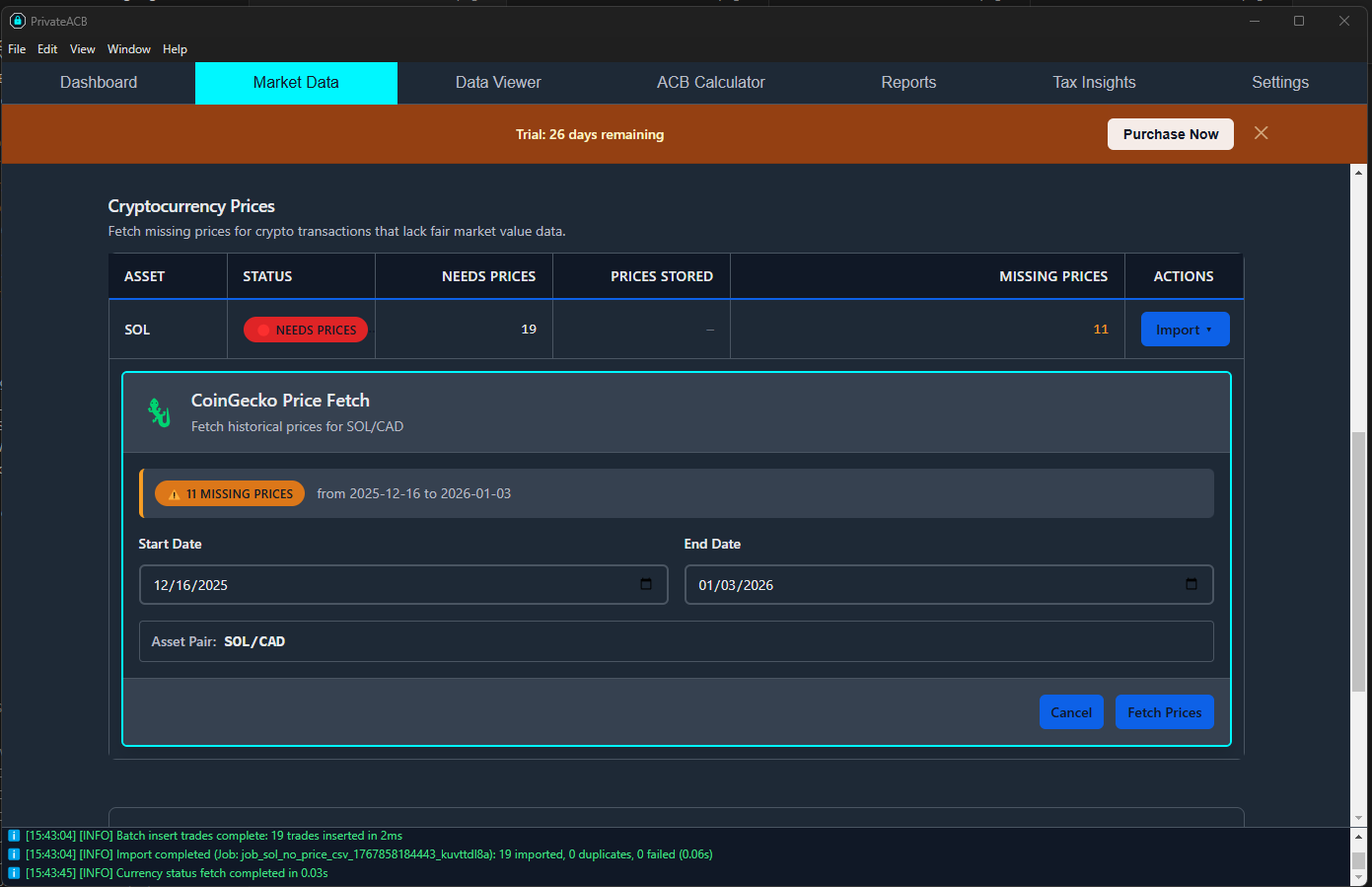This screenshot has height=887, width=1372.
Task: Click 'Fetch historical prices for SOL/CAD' subtitle
Action: pyautogui.click(x=297, y=426)
